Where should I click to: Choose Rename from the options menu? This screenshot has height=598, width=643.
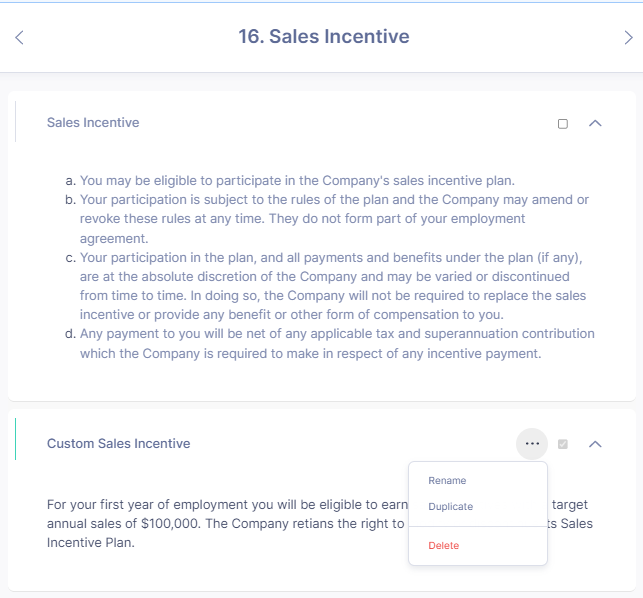pyautogui.click(x=447, y=481)
